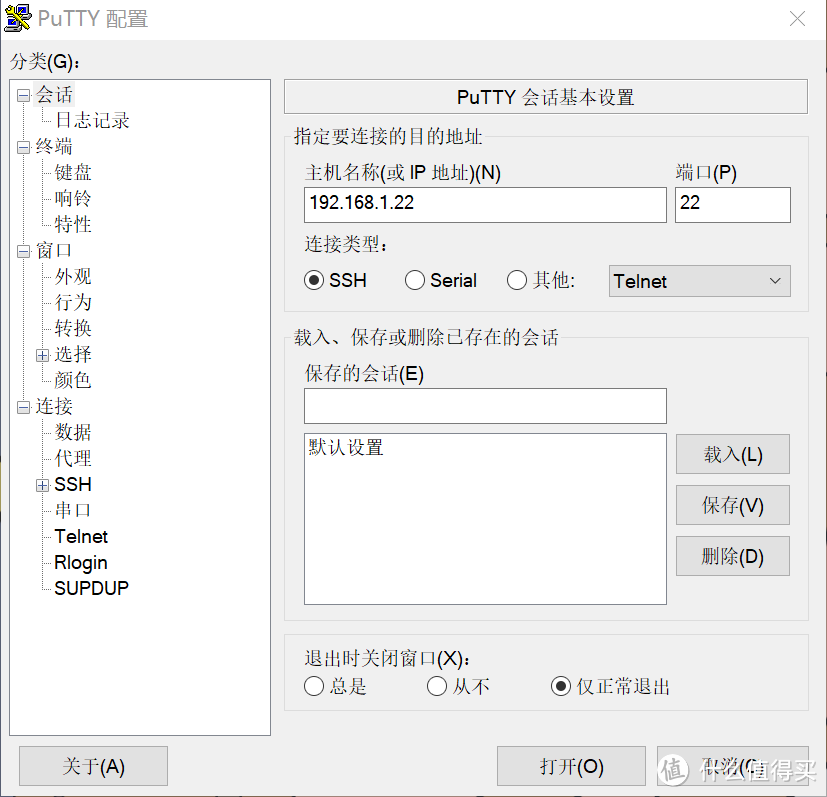Select the Serial connection type radio button
Image resolution: width=827 pixels, height=797 pixels.
click(415, 280)
